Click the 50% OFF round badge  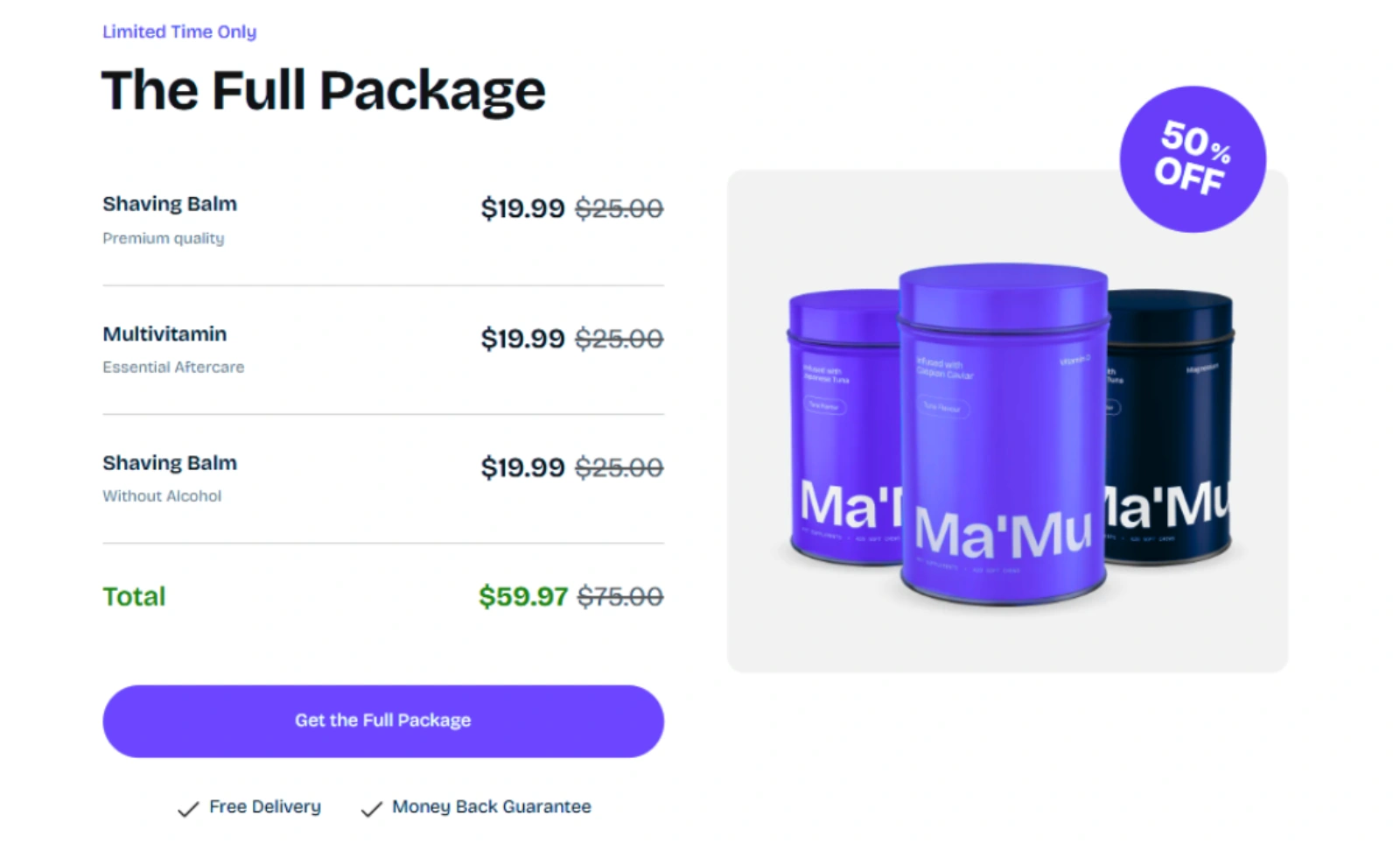point(1192,159)
